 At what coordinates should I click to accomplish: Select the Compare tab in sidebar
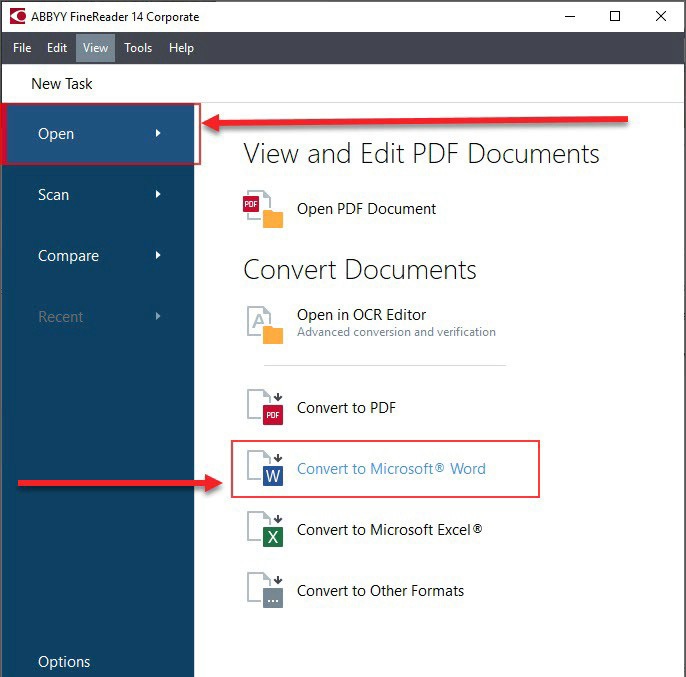tap(68, 256)
